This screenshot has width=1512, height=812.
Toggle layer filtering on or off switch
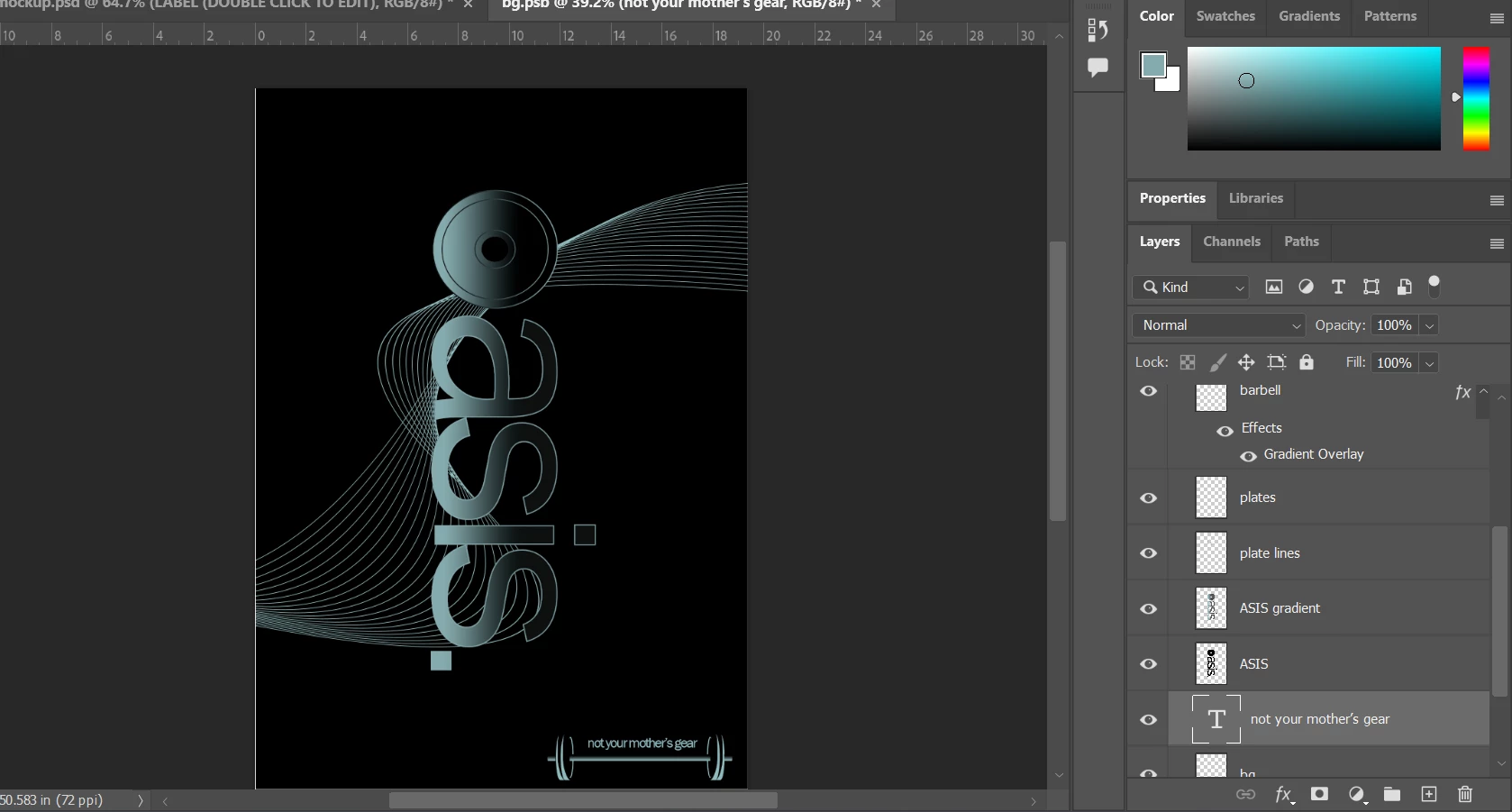pyautogui.click(x=1435, y=286)
